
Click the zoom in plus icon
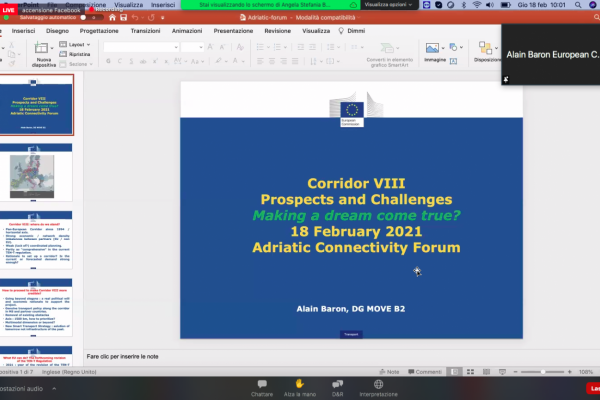click(x=569, y=372)
